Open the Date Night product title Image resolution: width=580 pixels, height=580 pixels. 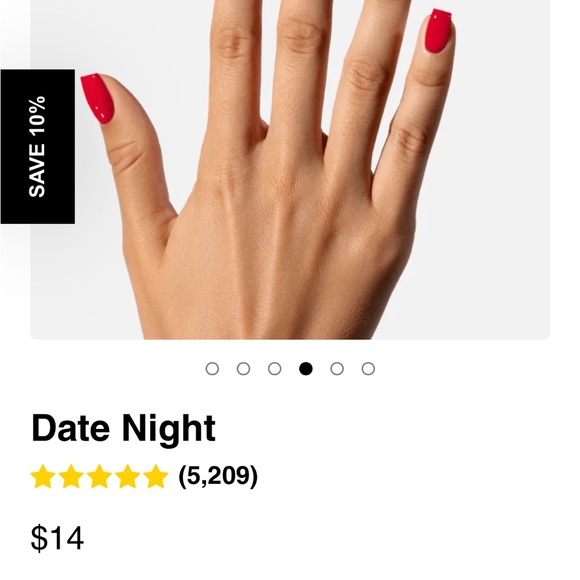pyautogui.click(x=124, y=429)
